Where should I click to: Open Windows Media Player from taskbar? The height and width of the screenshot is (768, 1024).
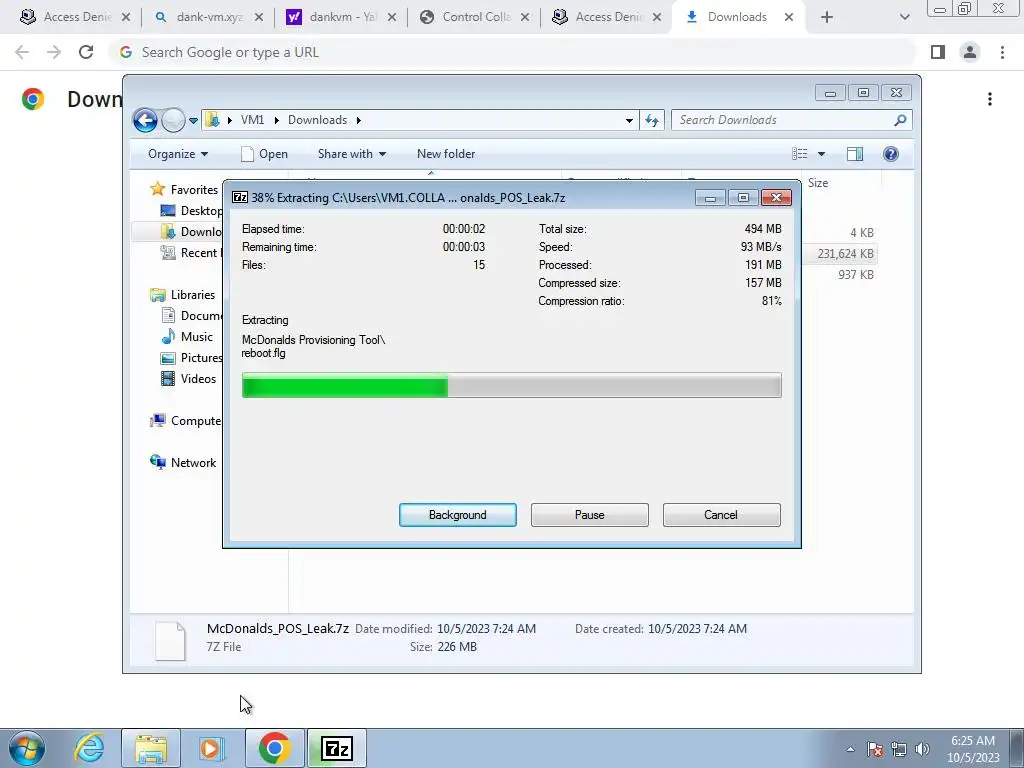tap(211, 748)
